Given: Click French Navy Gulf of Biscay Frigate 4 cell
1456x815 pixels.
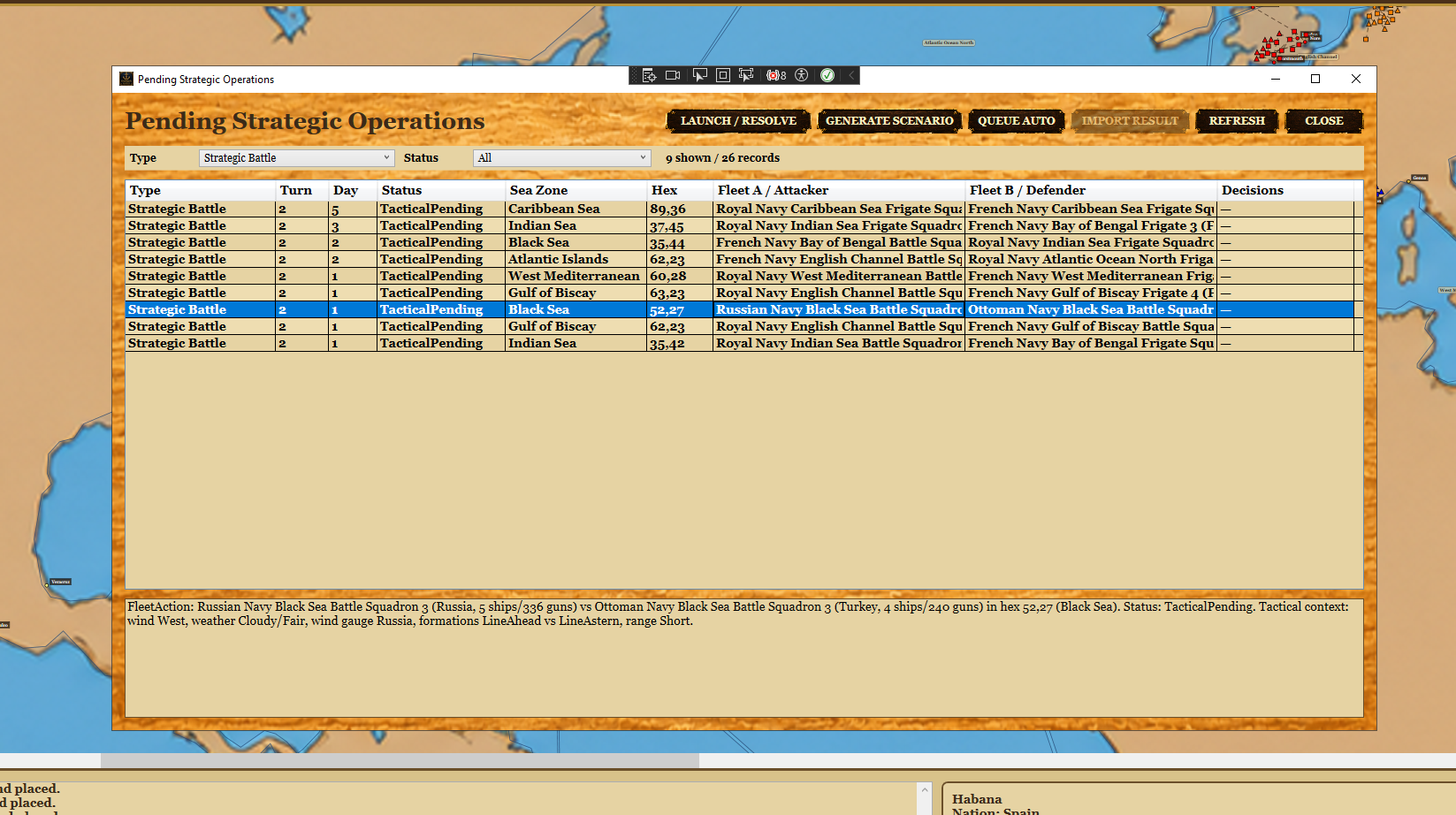Looking at the screenshot, I should 1091,293.
